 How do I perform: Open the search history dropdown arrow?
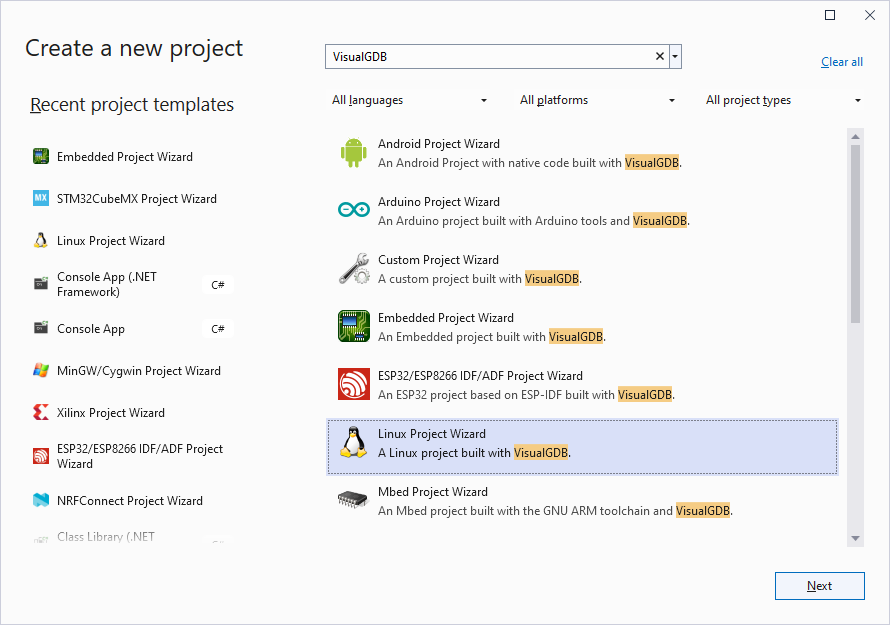click(675, 56)
